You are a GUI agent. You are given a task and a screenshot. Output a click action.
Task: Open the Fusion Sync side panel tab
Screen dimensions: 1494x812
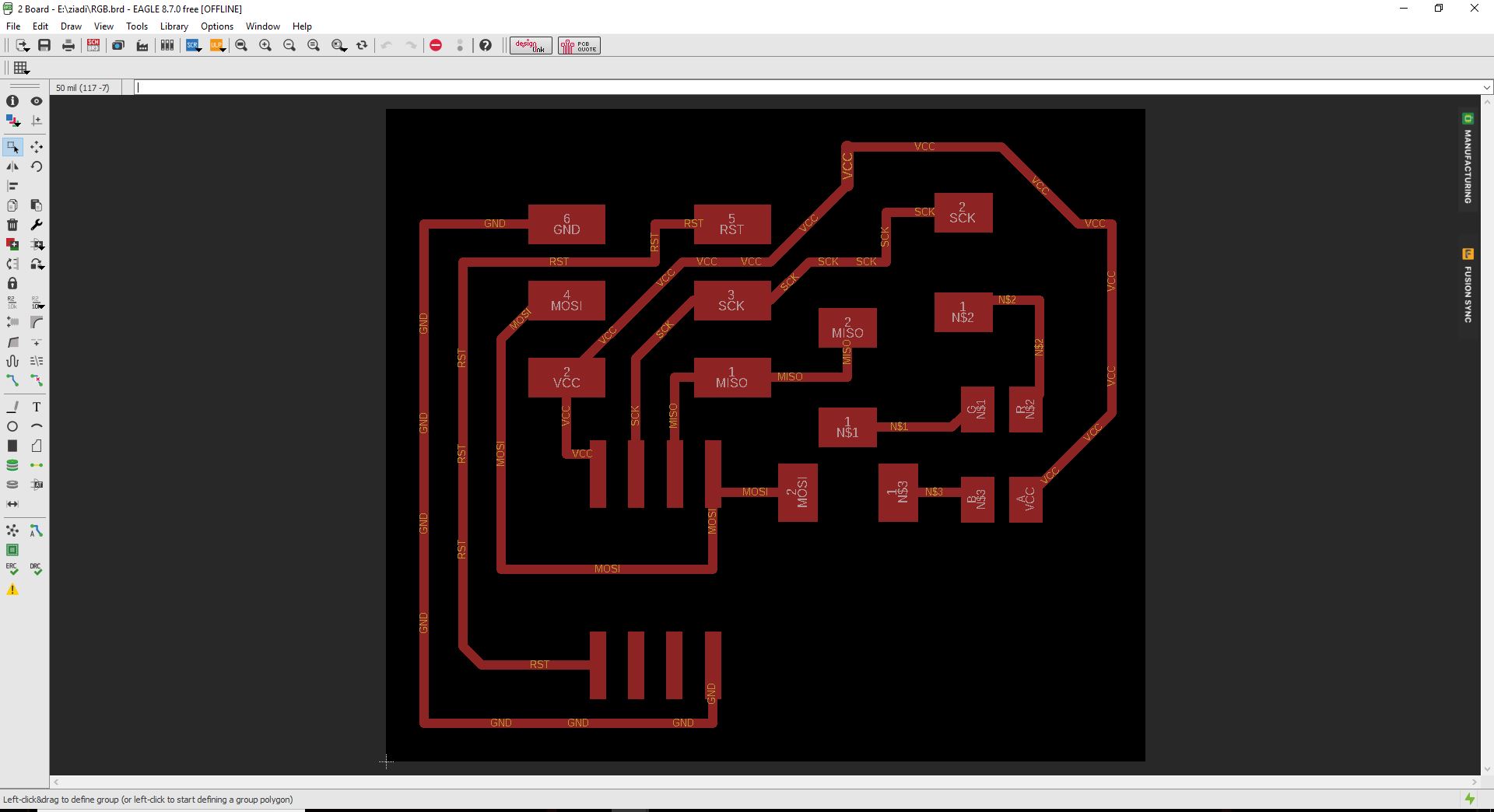point(1468,286)
